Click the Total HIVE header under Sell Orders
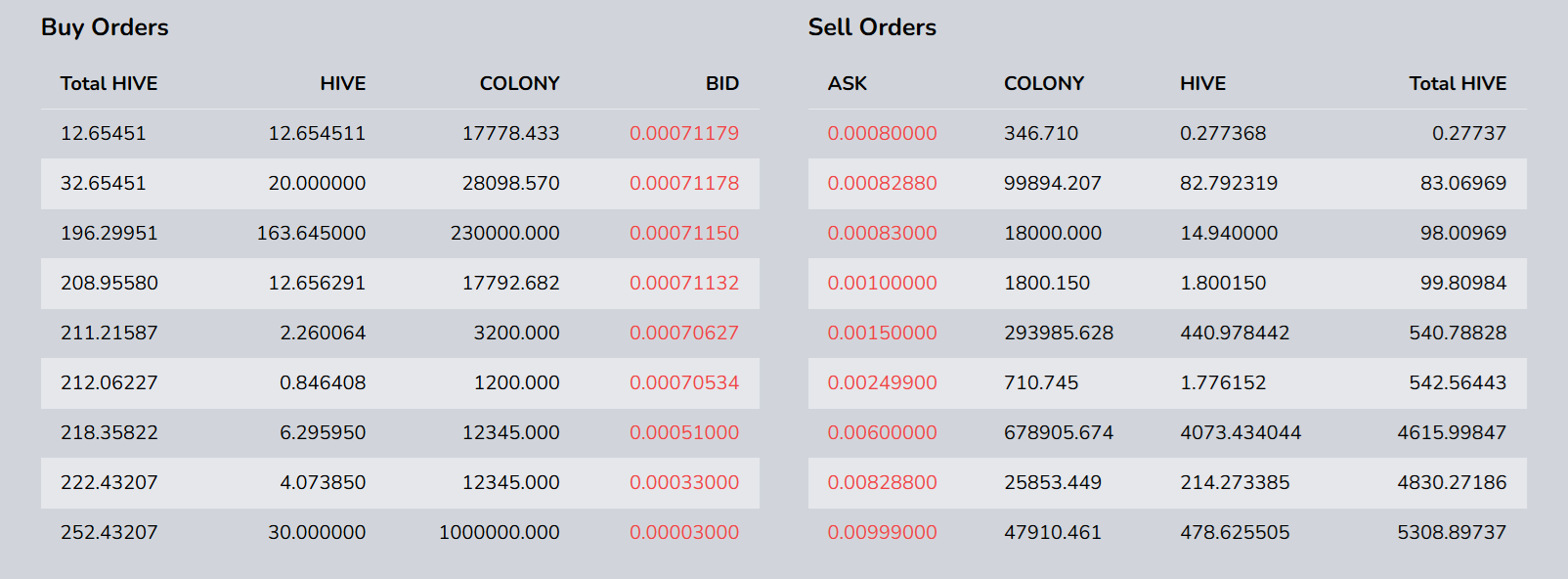 point(1457,83)
